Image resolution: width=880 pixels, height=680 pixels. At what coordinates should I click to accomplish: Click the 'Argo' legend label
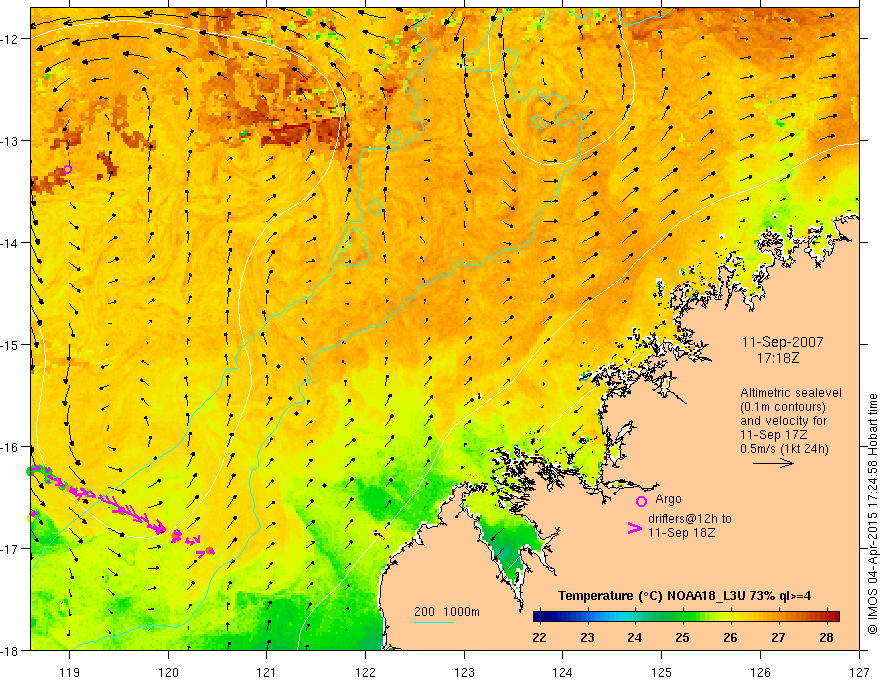tap(668, 499)
